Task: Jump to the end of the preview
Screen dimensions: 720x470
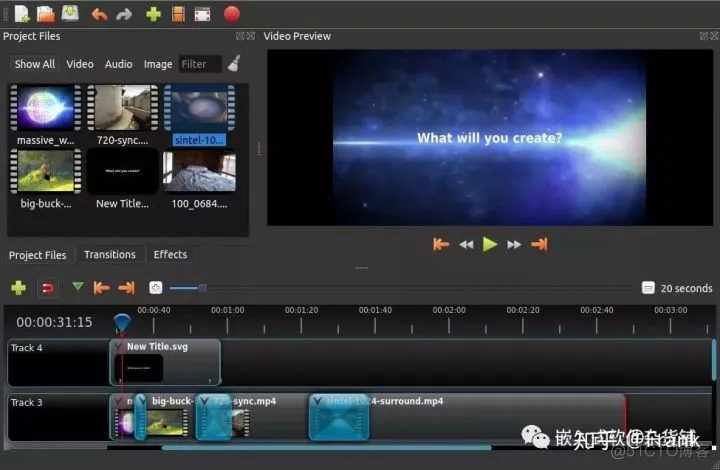Action: pyautogui.click(x=539, y=244)
